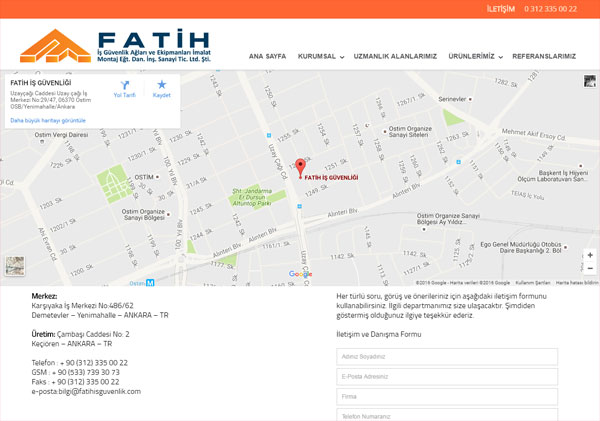Open UZMANLIK ALANLARIMIZ menu item
Viewport: 600px width, 421px height.
tap(395, 56)
